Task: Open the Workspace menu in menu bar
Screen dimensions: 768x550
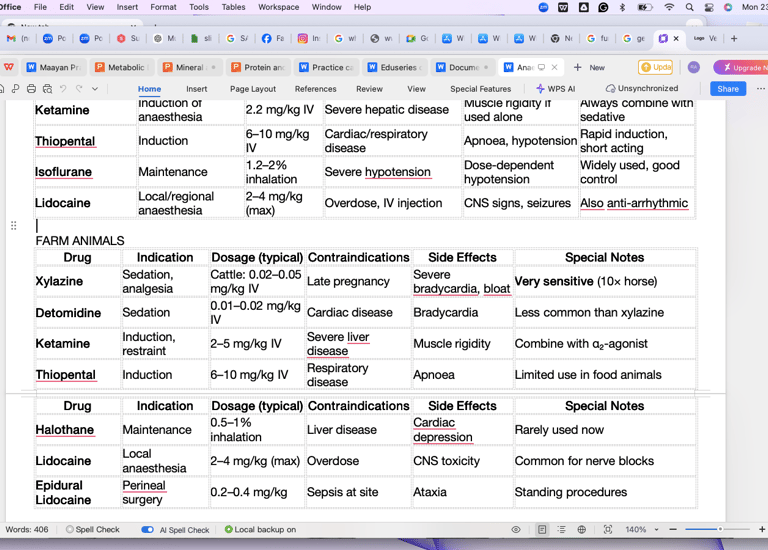Action: click(279, 7)
